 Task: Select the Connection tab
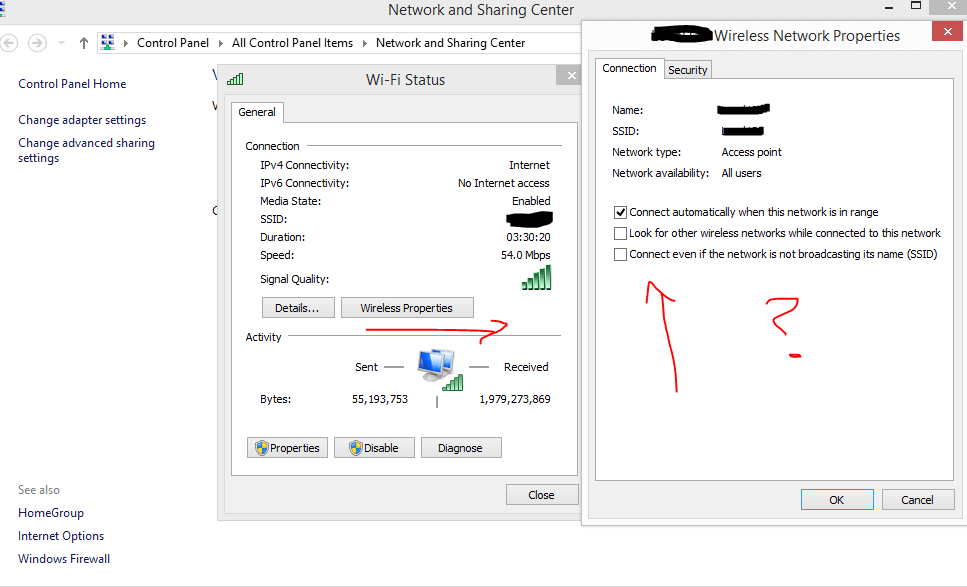(629, 68)
